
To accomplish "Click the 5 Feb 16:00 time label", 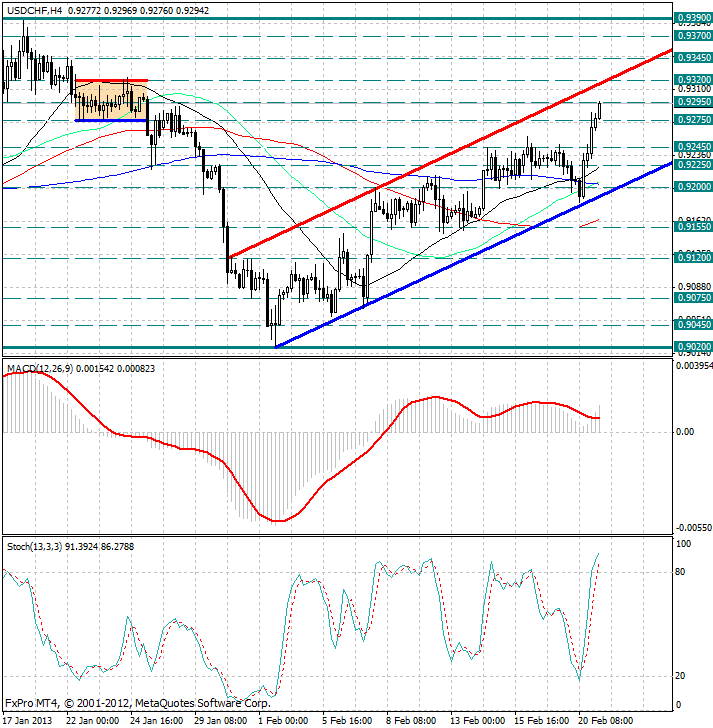I will pos(347,721).
